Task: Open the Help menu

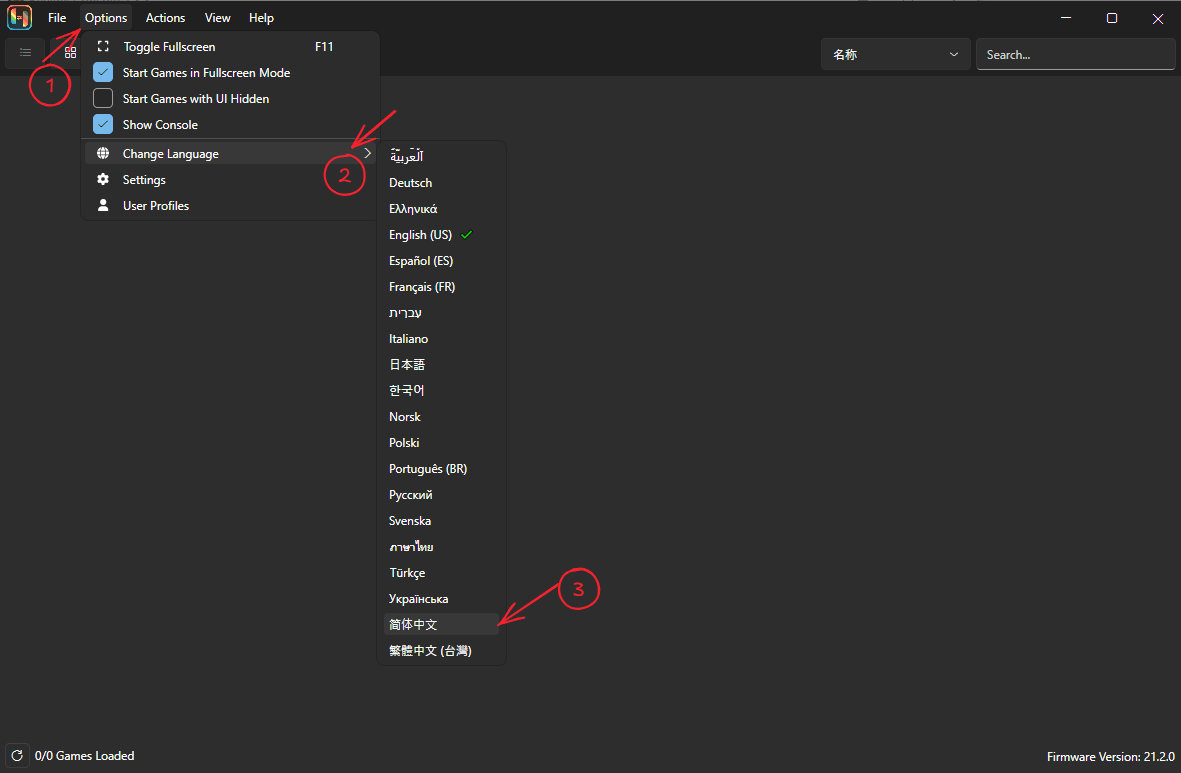Action: point(261,18)
